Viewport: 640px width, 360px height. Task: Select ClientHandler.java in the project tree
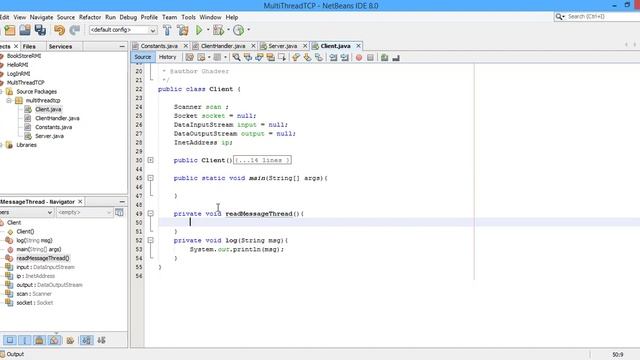point(57,118)
